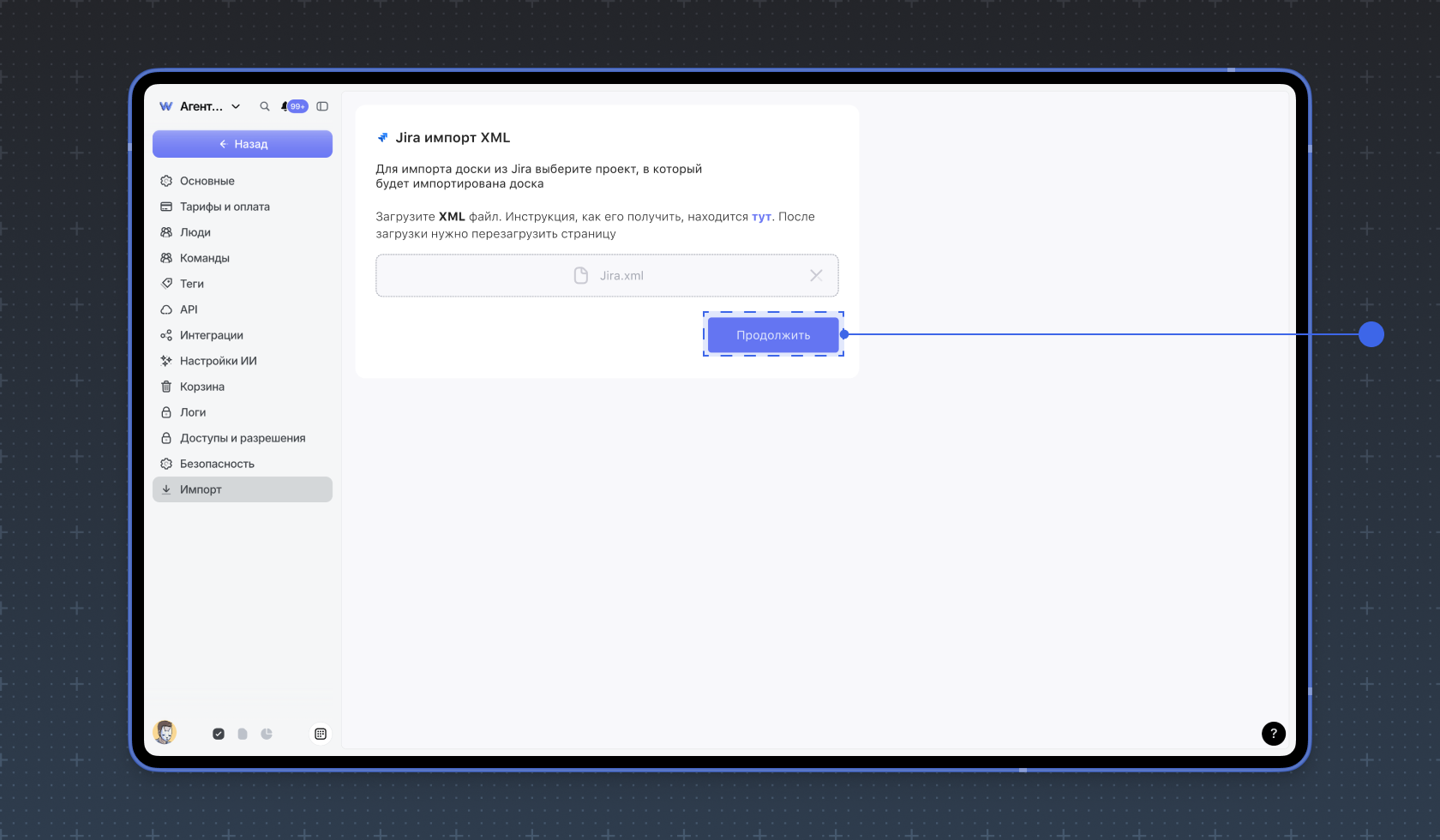The height and width of the screenshot is (840, 1440).
Task: Click the Jira.xml file upload field
Action: [x=607, y=275]
